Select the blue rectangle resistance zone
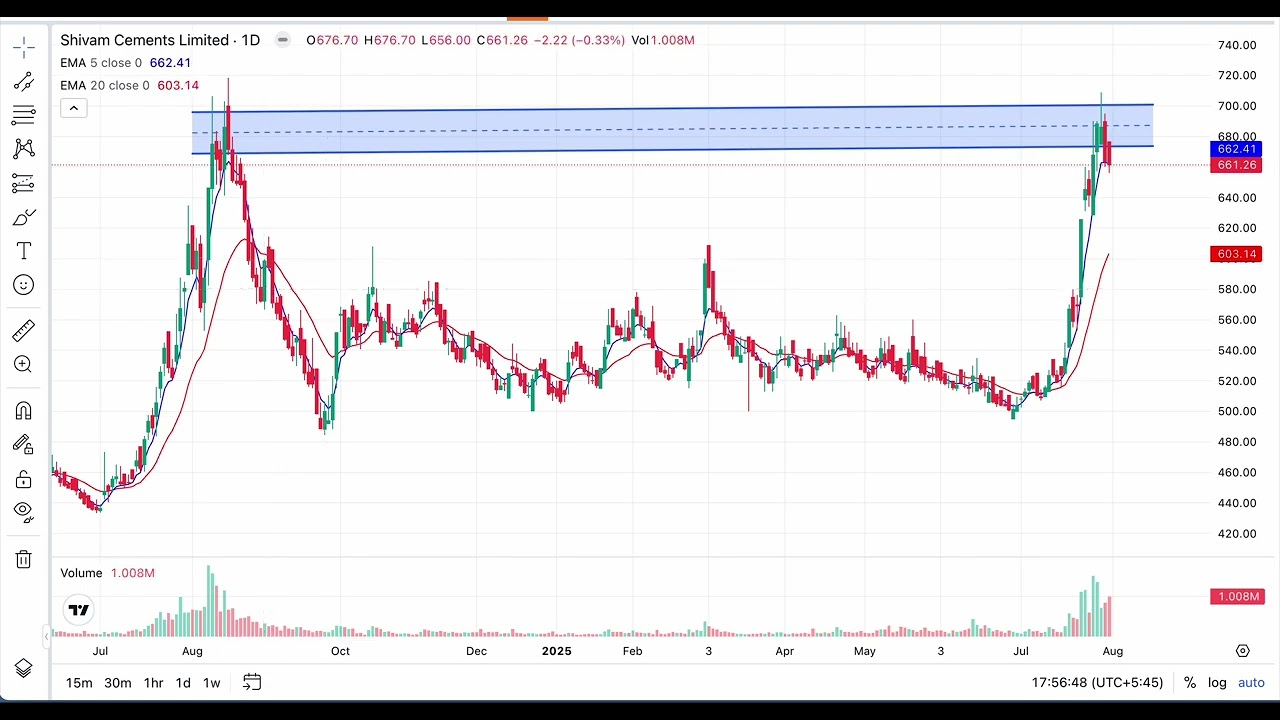 click(672, 130)
